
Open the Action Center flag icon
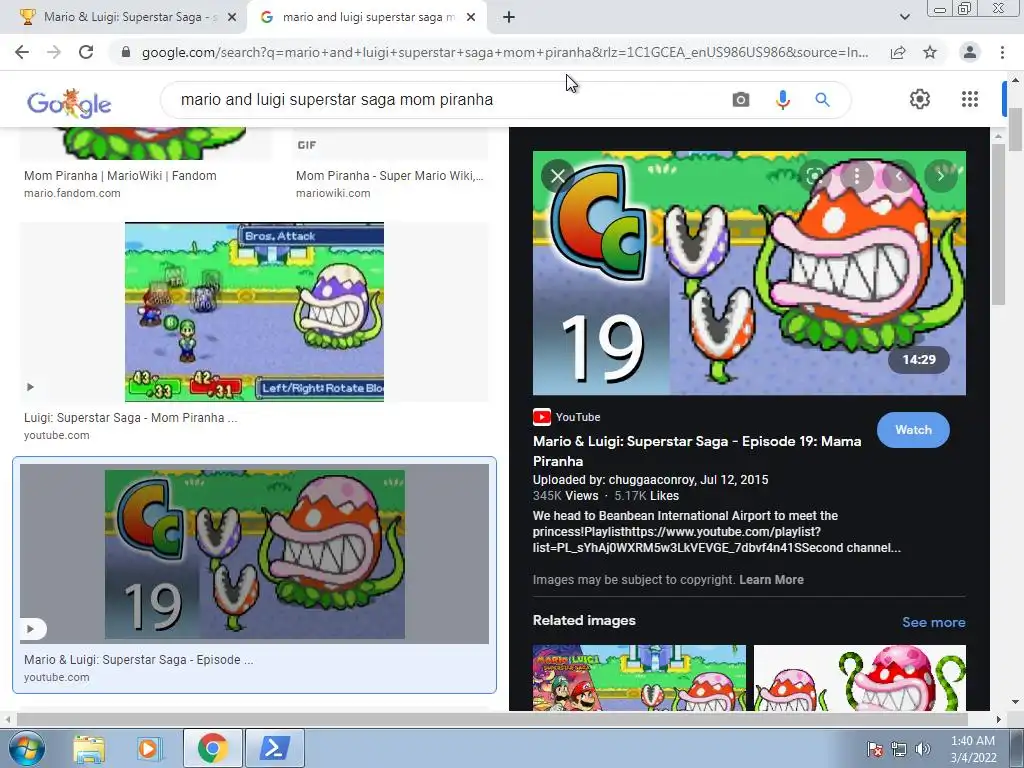click(874, 749)
